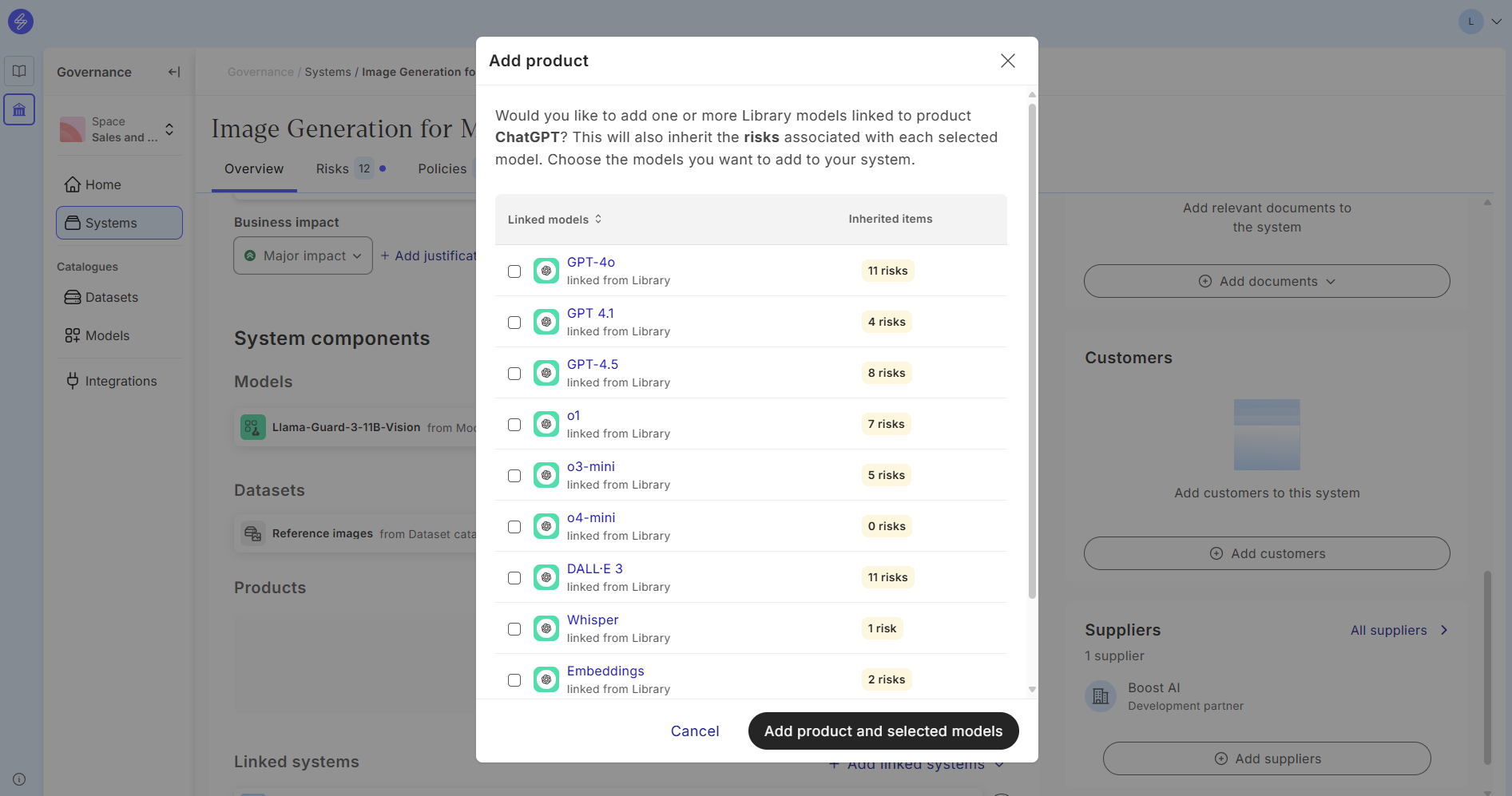Image resolution: width=1512 pixels, height=796 pixels.
Task: Check the GPT-4o model checkbox
Action: click(x=514, y=271)
